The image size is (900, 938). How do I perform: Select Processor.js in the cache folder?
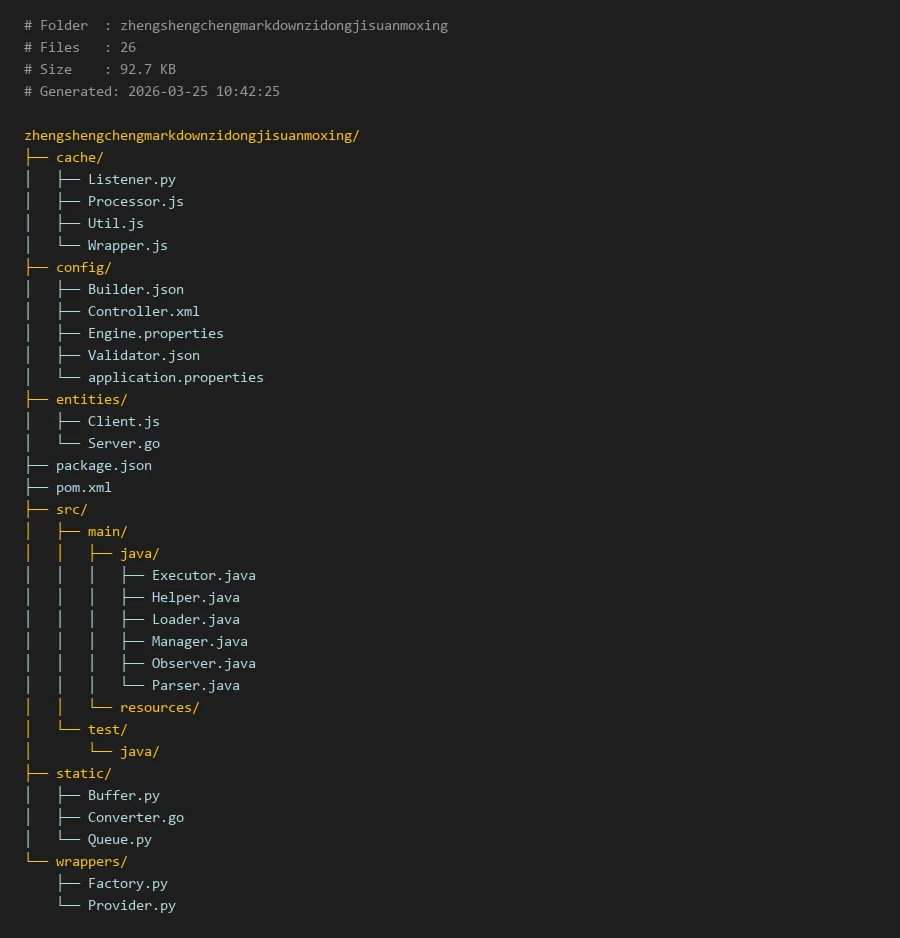pyautogui.click(x=135, y=201)
